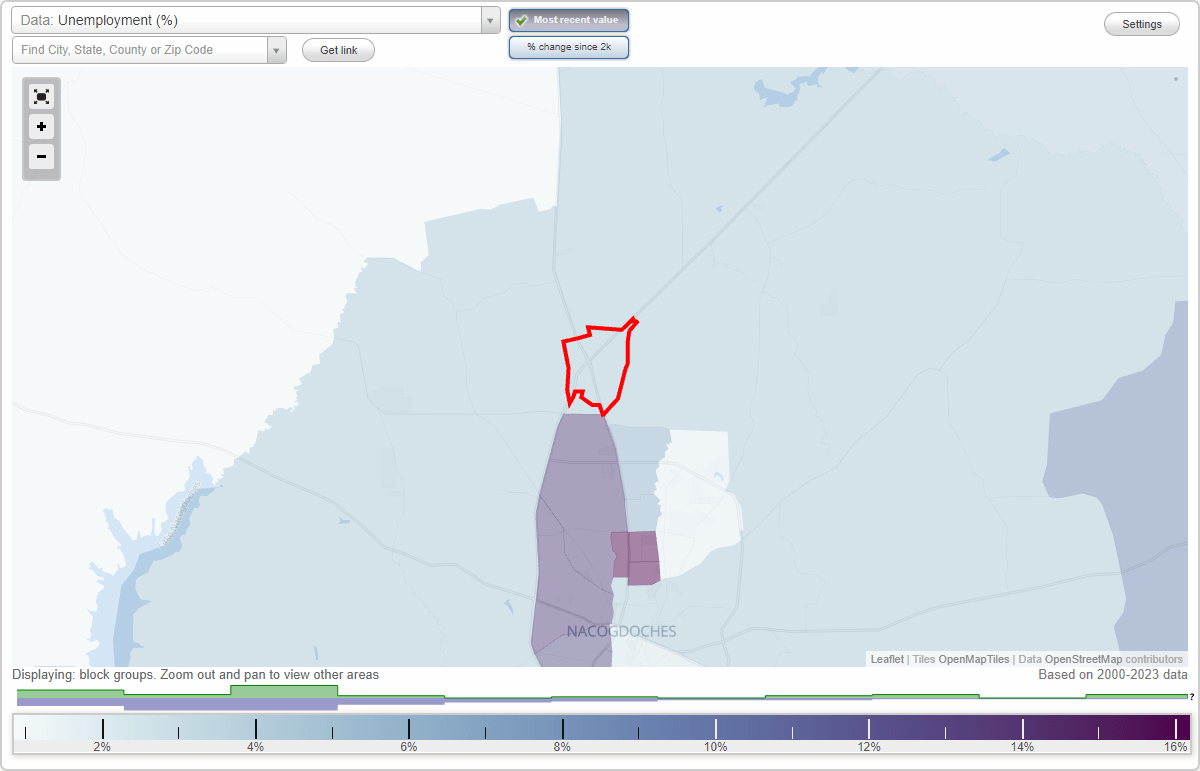Click the Leaflet attribution link
This screenshot has height=771, width=1200.
887,659
